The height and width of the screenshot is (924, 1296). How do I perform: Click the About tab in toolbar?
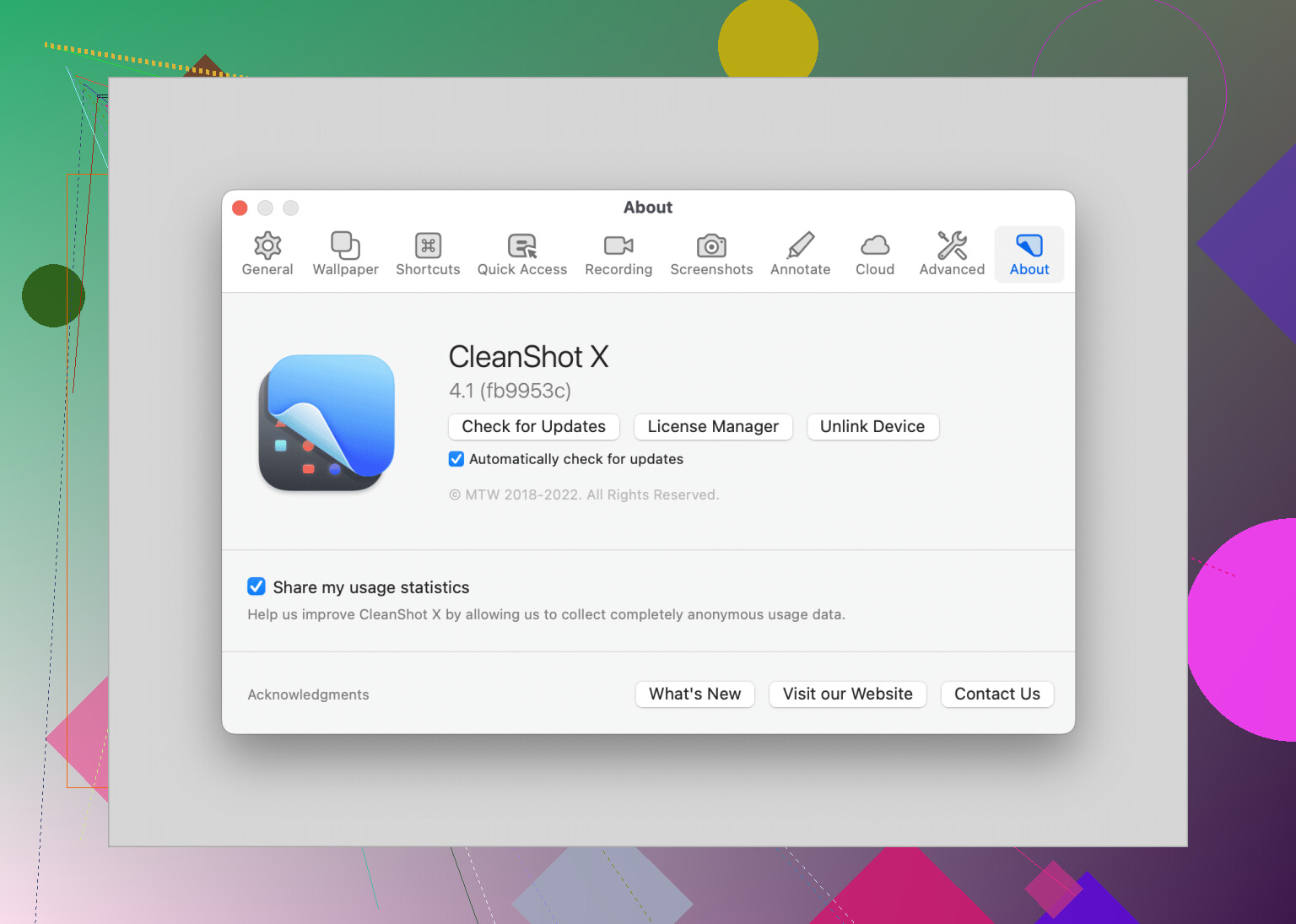point(1029,254)
